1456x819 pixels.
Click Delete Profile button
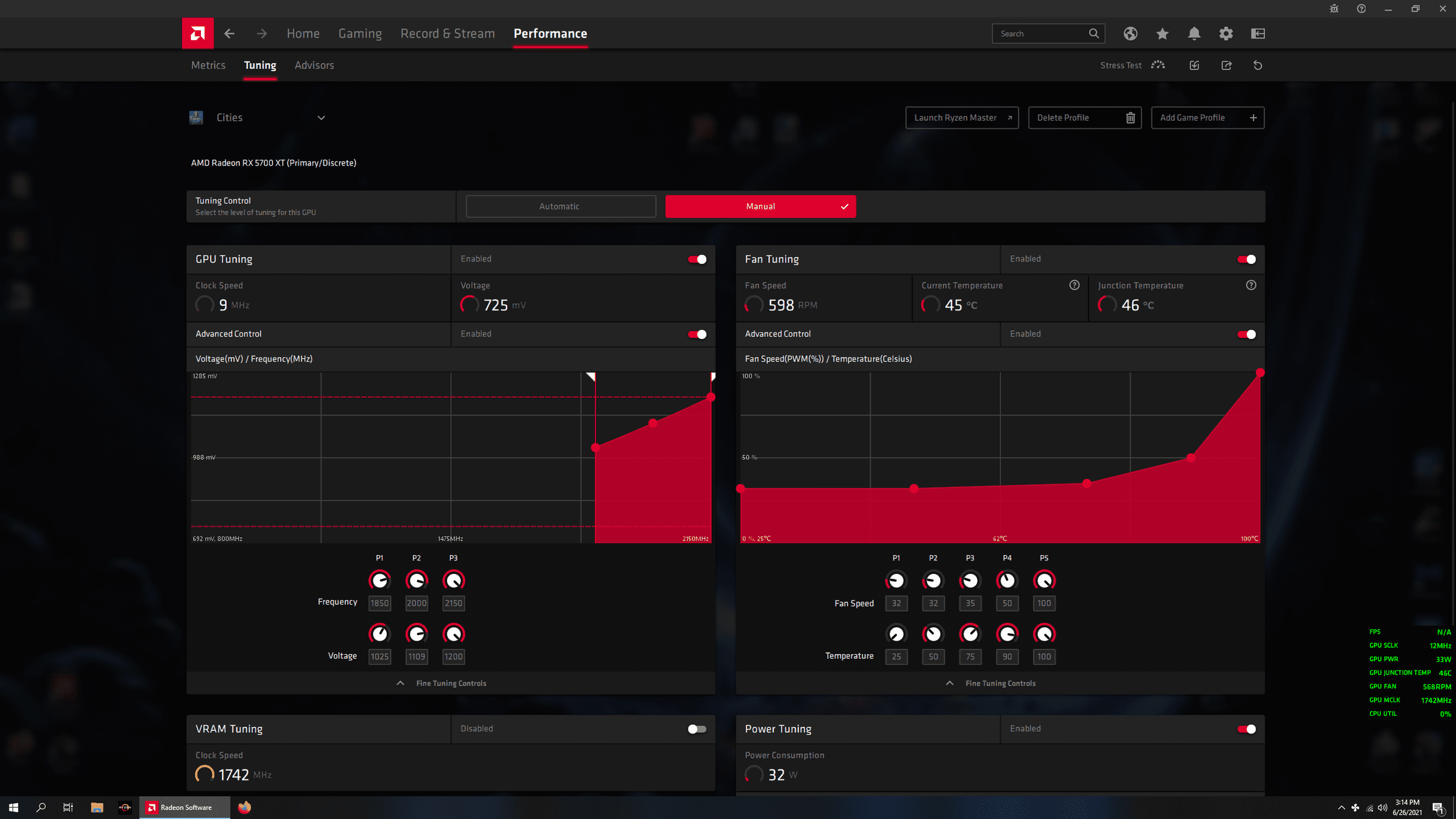coord(1085,118)
